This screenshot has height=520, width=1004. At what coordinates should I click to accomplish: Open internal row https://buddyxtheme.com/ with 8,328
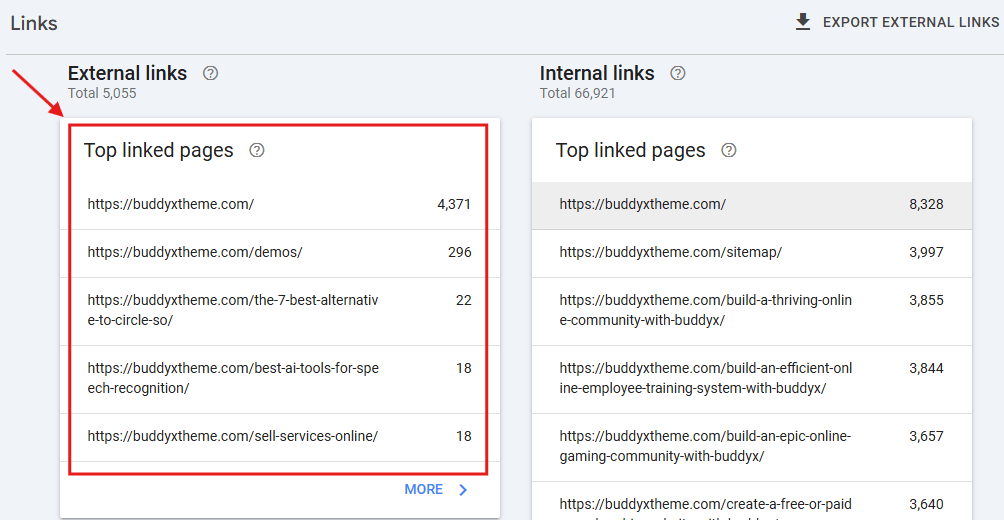click(x=752, y=206)
